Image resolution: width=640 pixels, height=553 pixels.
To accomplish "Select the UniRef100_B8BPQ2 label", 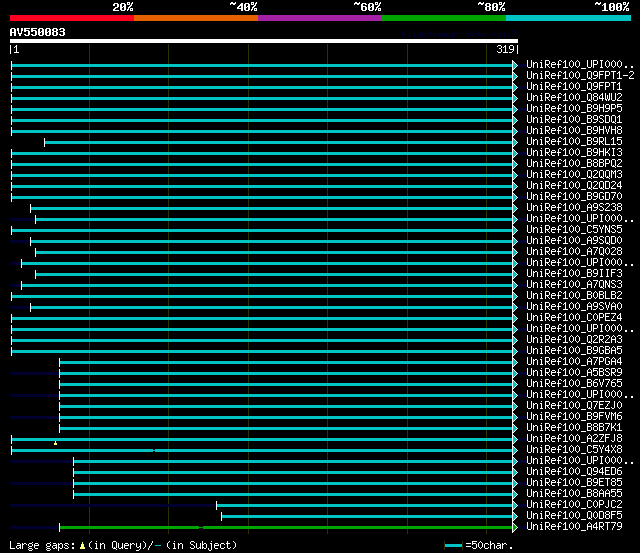I will click(x=574, y=164).
